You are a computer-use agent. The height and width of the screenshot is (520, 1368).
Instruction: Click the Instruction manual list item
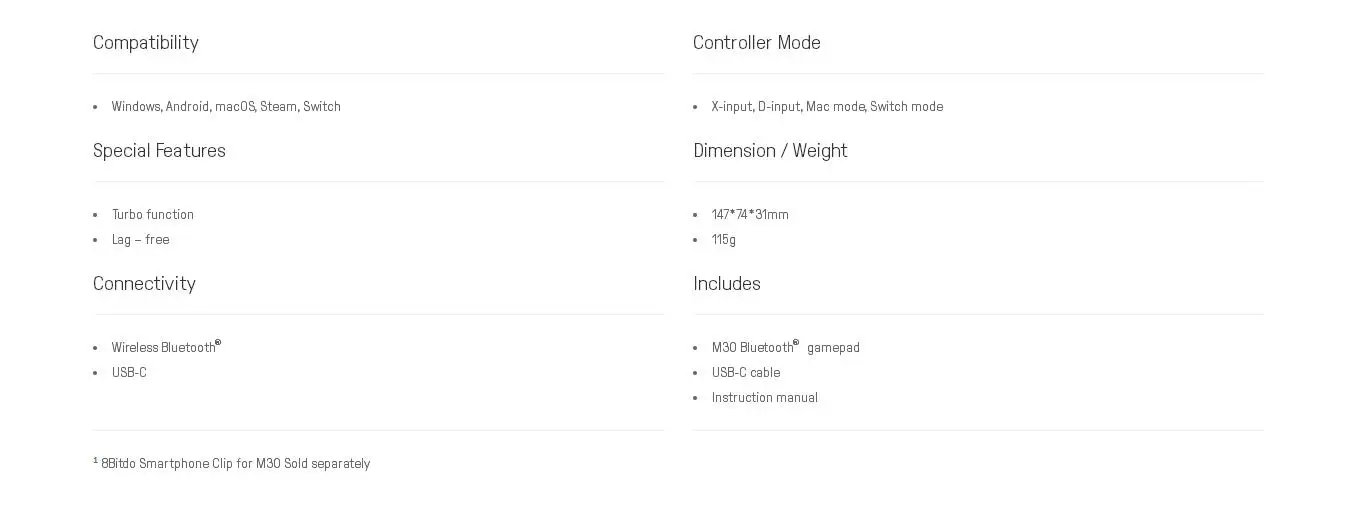click(765, 397)
